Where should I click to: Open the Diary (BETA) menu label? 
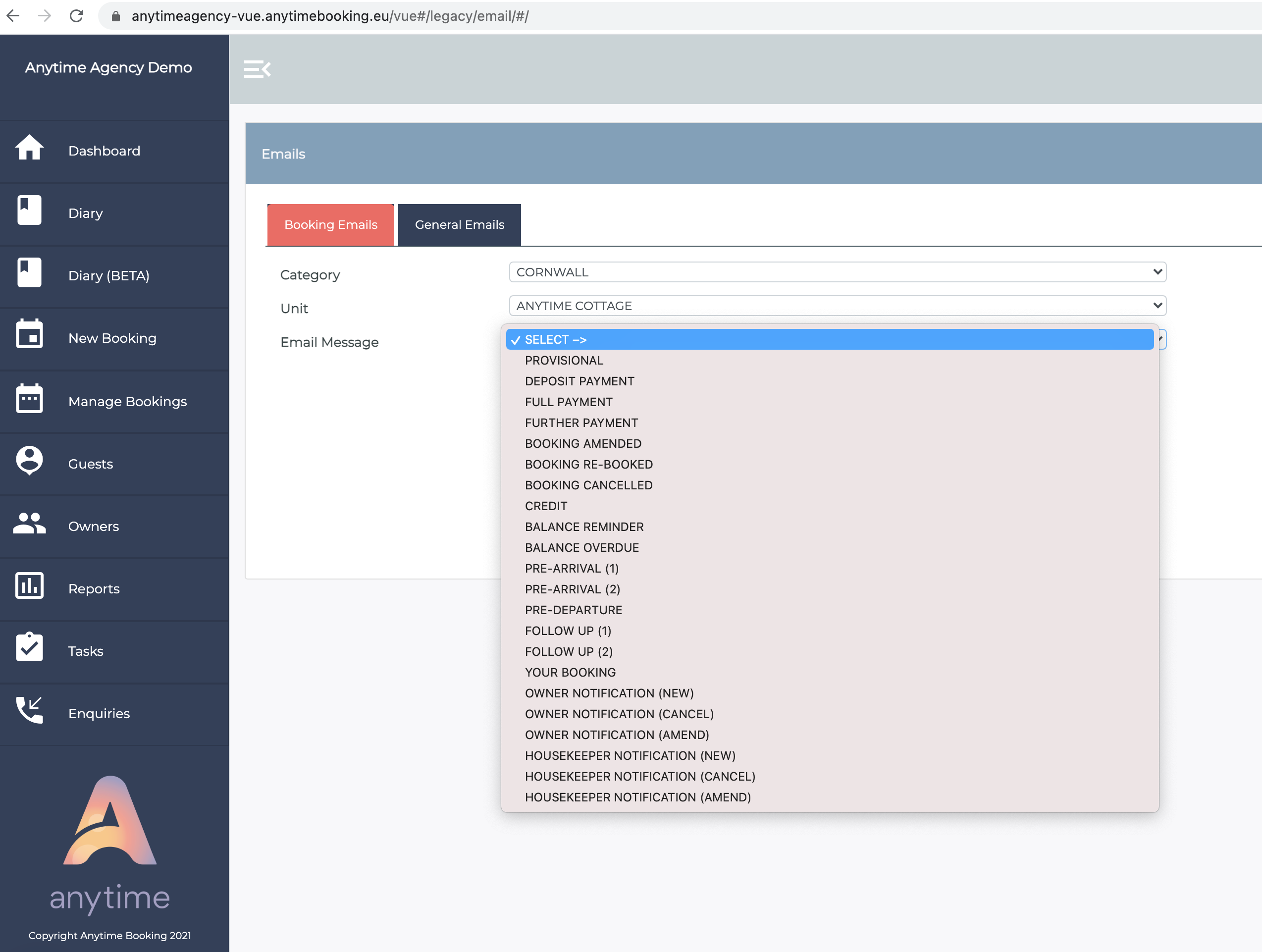(109, 276)
